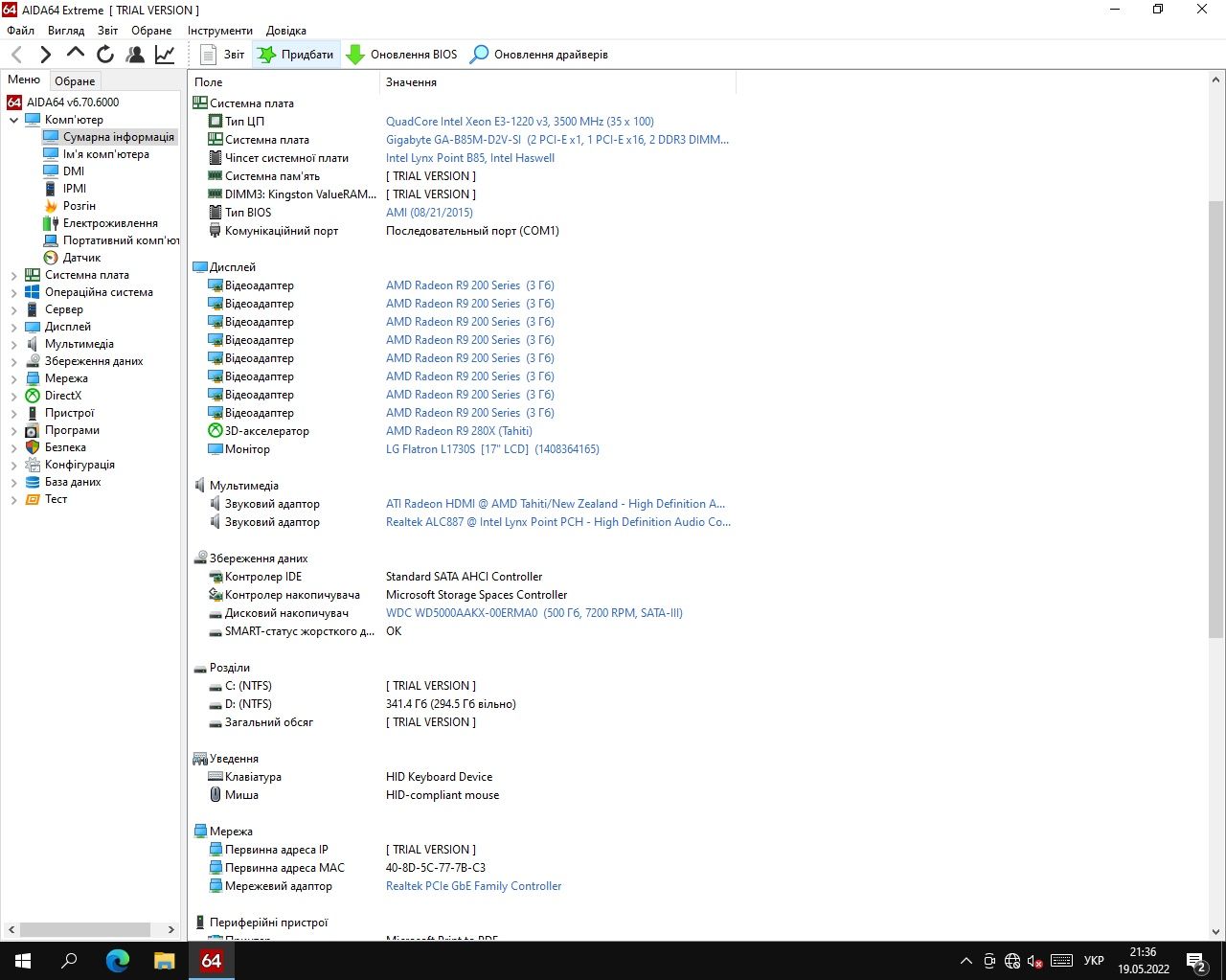Open Realtek PCIe GbE Family Controller link
1226x980 pixels.
[473, 886]
